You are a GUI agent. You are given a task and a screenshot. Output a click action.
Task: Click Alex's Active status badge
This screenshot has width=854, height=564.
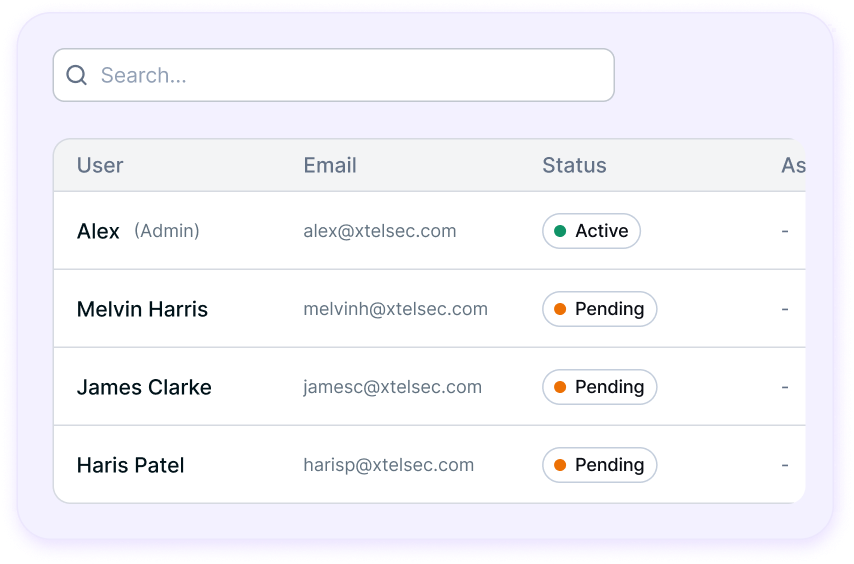point(591,231)
